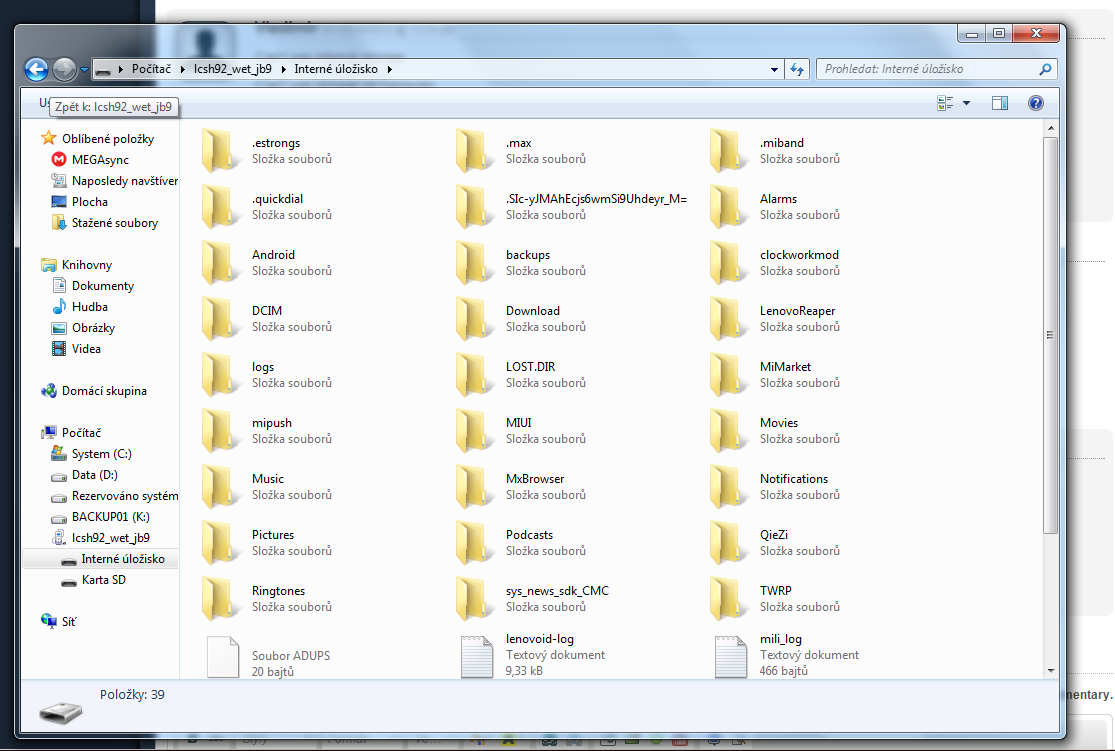Select the clockworkmod folder
Viewport: 1115px width, 751px height.
775,262
